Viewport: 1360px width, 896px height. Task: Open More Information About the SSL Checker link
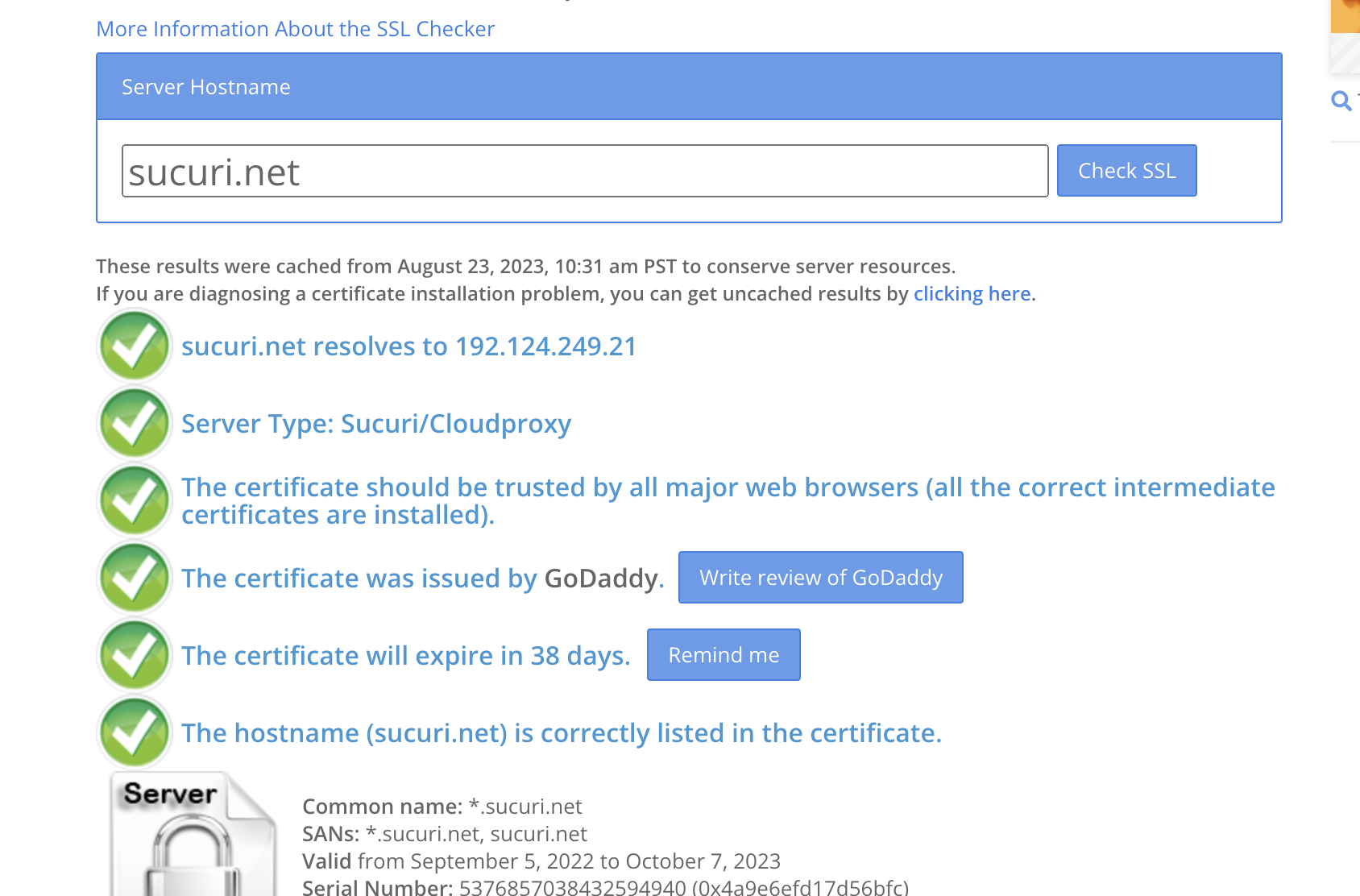(295, 29)
